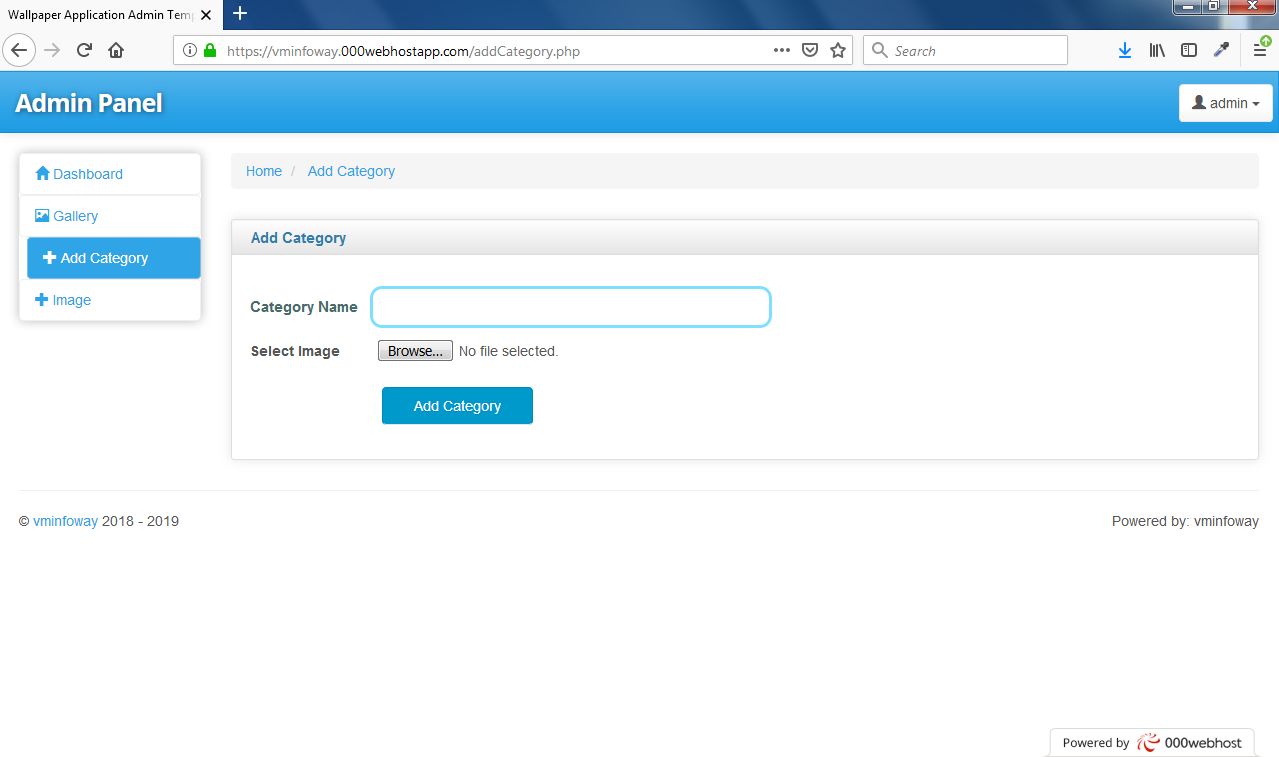1279x757 pixels.
Task: Click Browse... to choose an image
Action: [415, 351]
